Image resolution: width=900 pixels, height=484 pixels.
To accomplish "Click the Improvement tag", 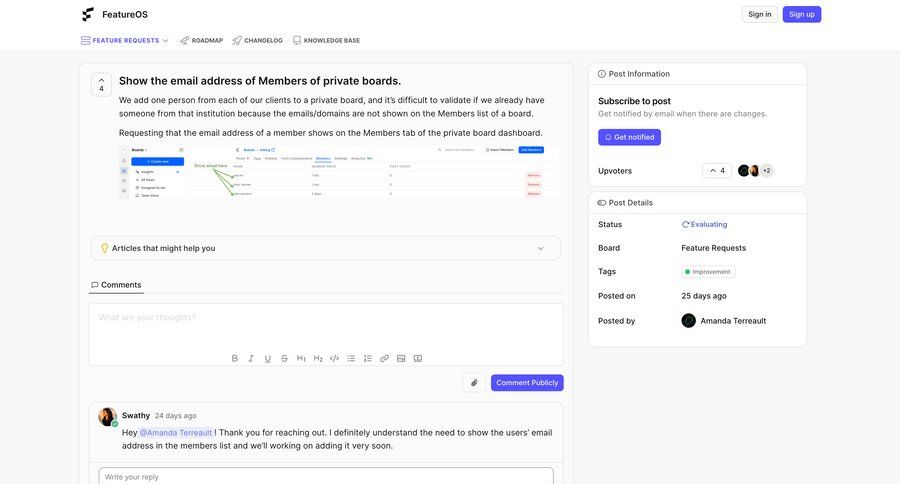I will 708,272.
